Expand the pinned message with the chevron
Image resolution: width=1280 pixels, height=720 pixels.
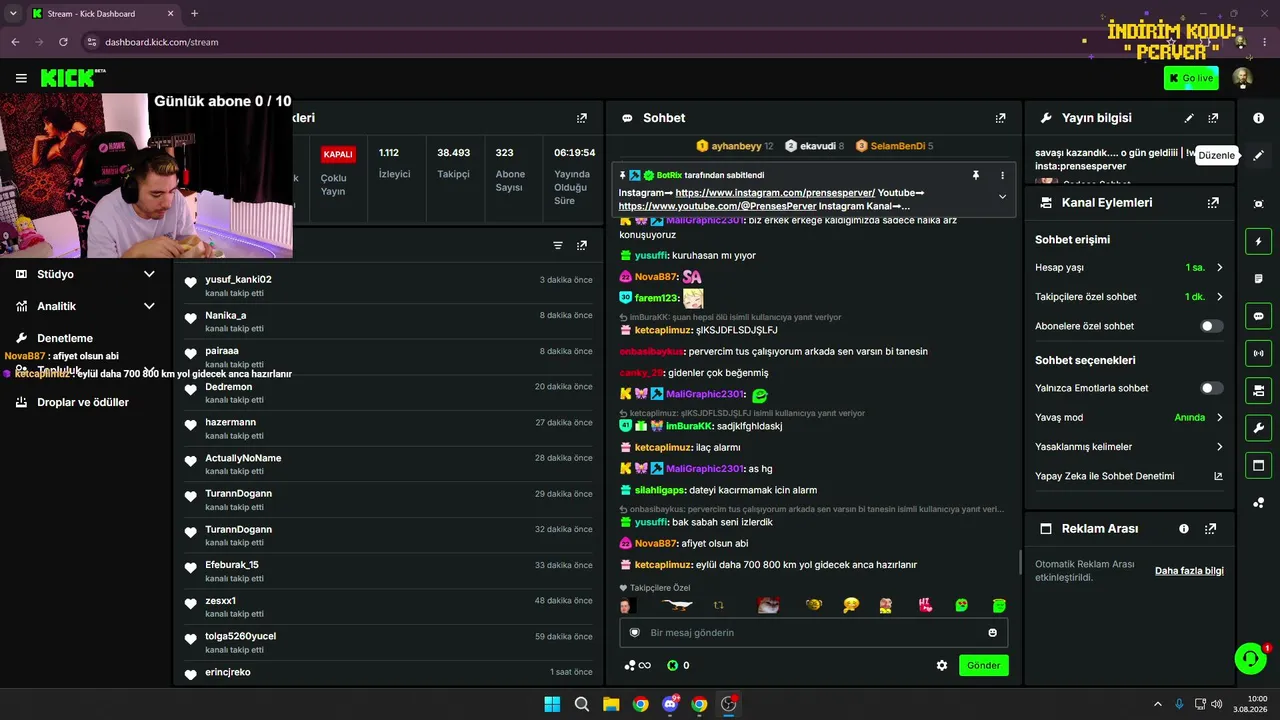pos(1002,196)
